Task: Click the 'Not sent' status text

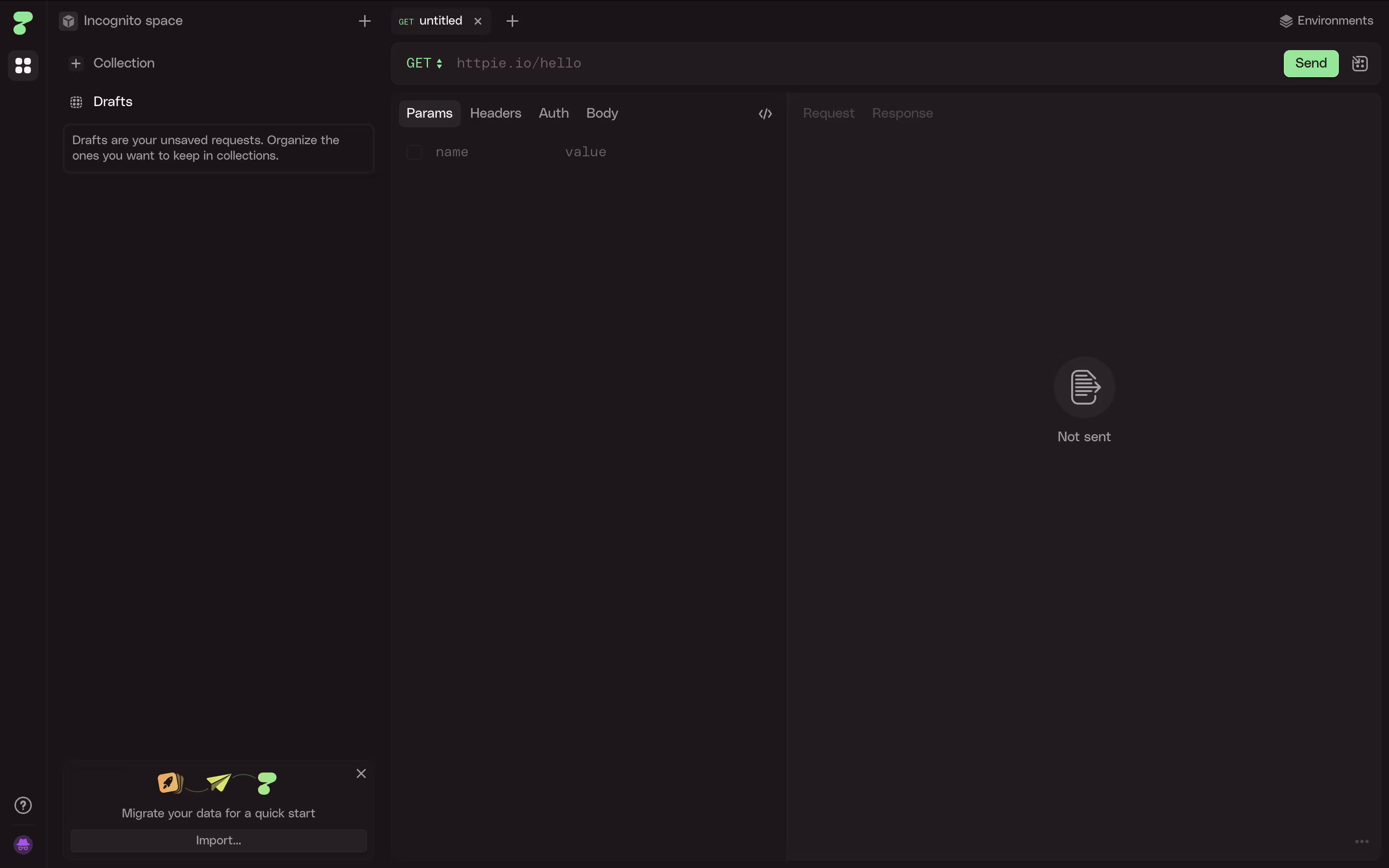Action: pyautogui.click(x=1084, y=437)
